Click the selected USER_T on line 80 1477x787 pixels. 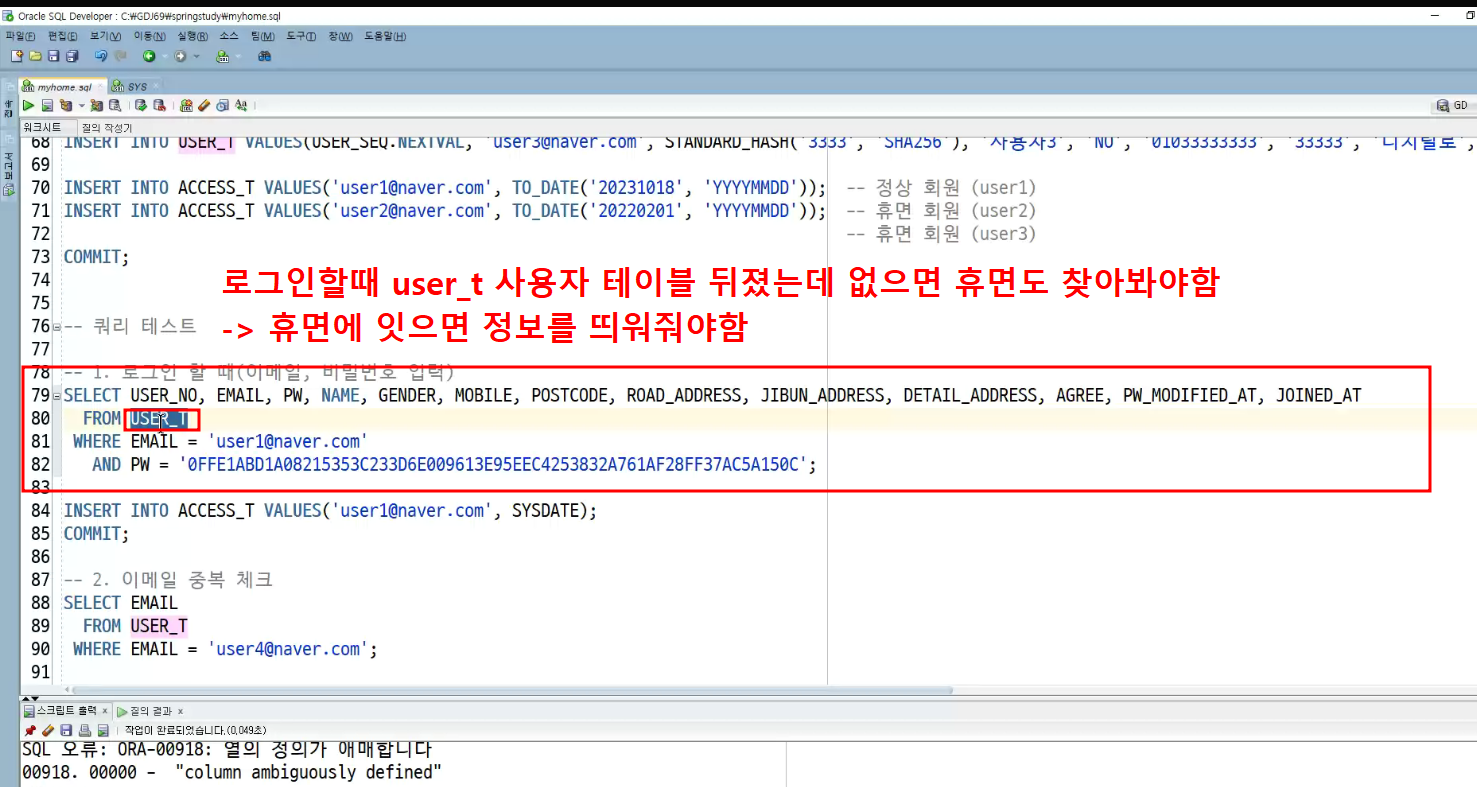159,419
